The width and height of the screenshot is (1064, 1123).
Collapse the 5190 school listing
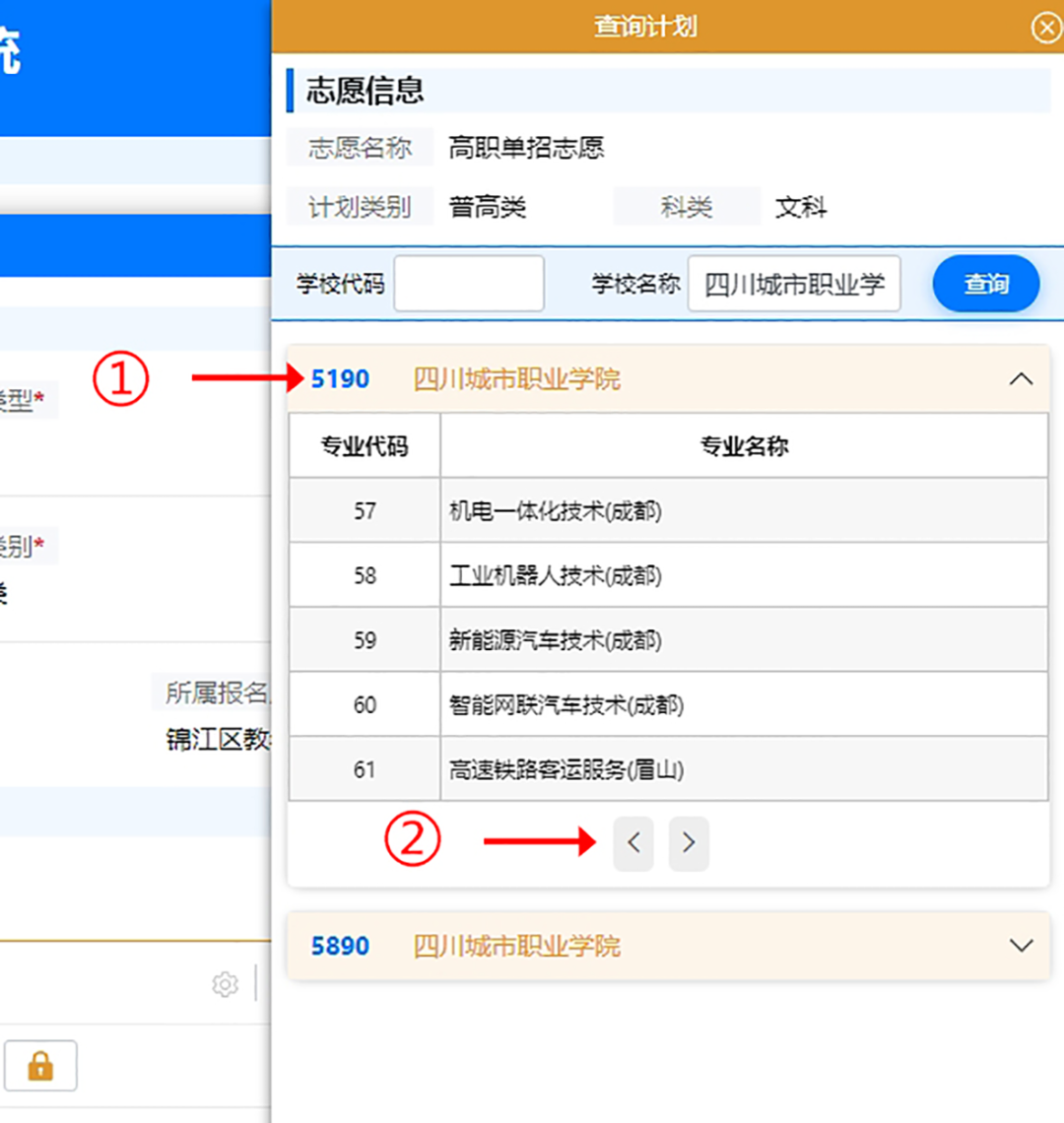[x=1022, y=377]
